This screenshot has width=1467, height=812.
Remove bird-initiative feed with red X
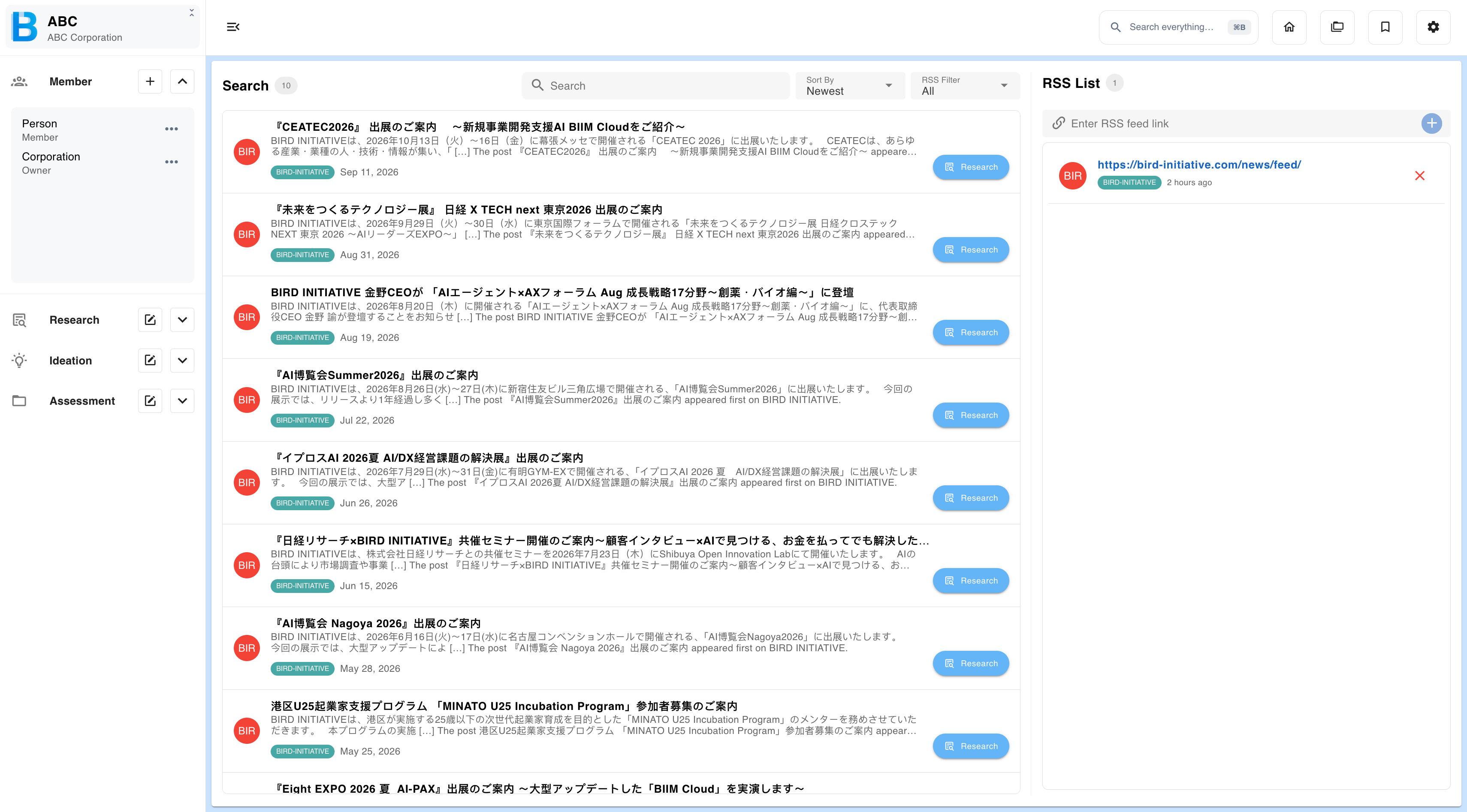tap(1419, 176)
